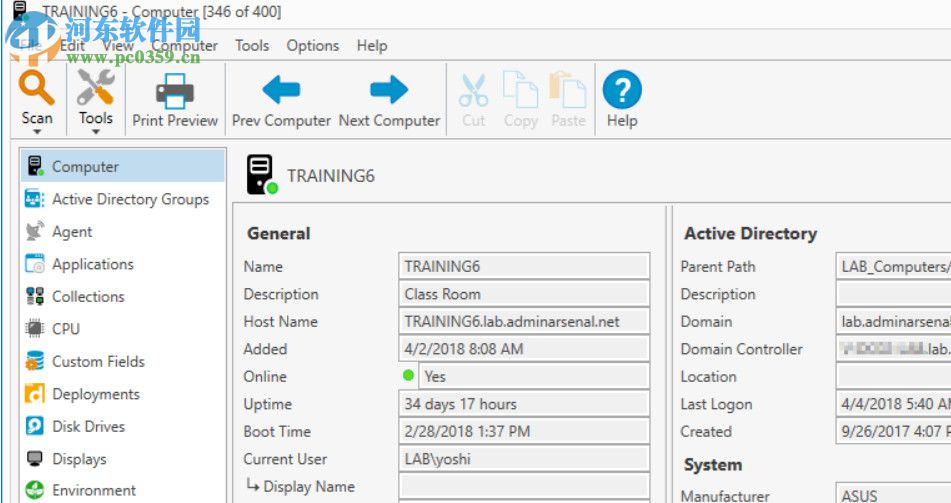This screenshot has width=951, height=503.
Task: Click the Scan magnifier icon
Action: point(36,88)
